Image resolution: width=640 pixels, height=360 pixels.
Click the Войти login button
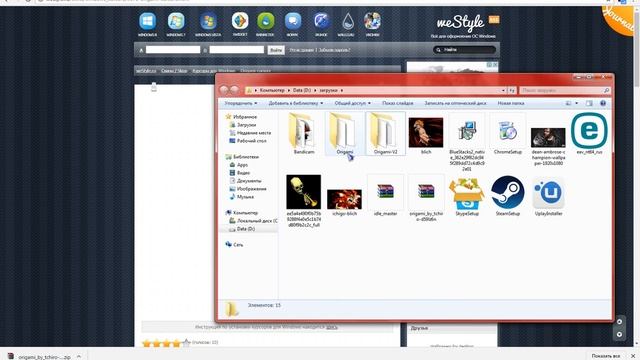coord(276,50)
